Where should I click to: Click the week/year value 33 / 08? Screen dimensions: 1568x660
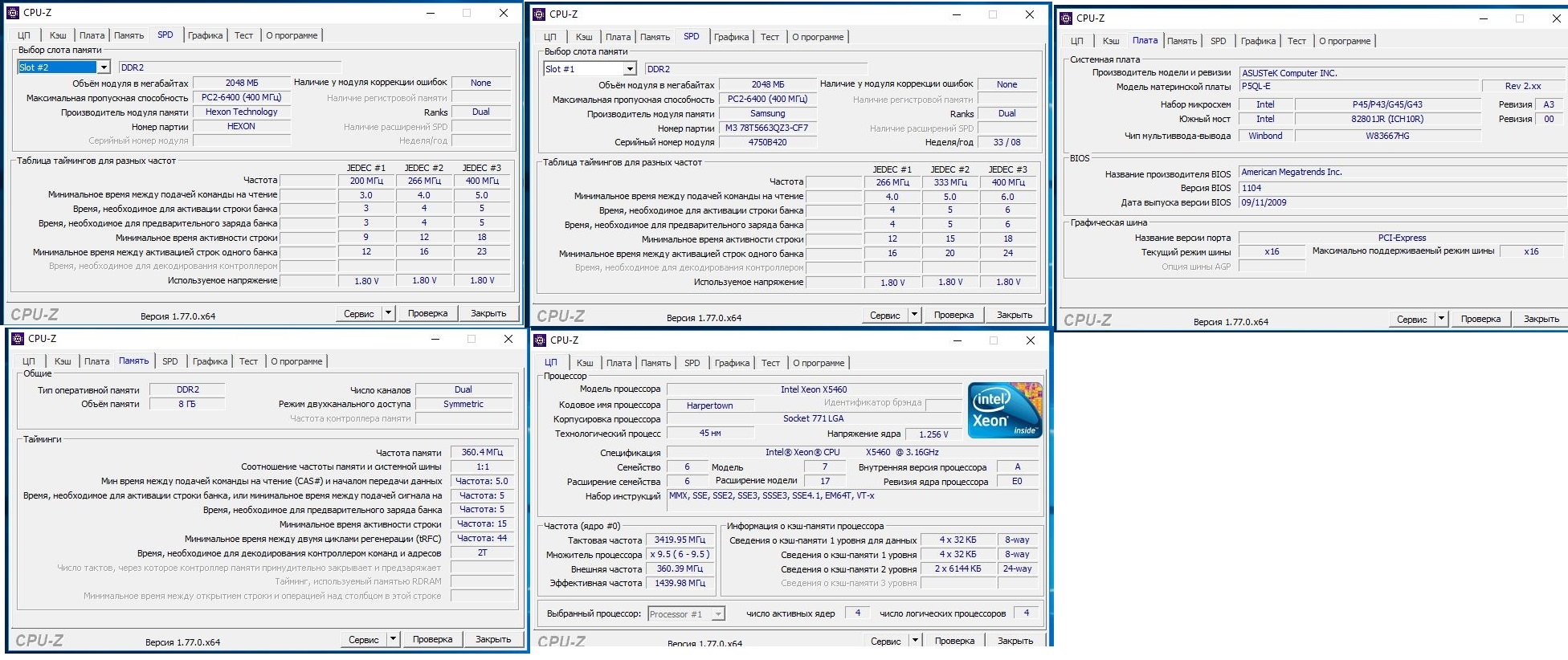coord(1007,142)
